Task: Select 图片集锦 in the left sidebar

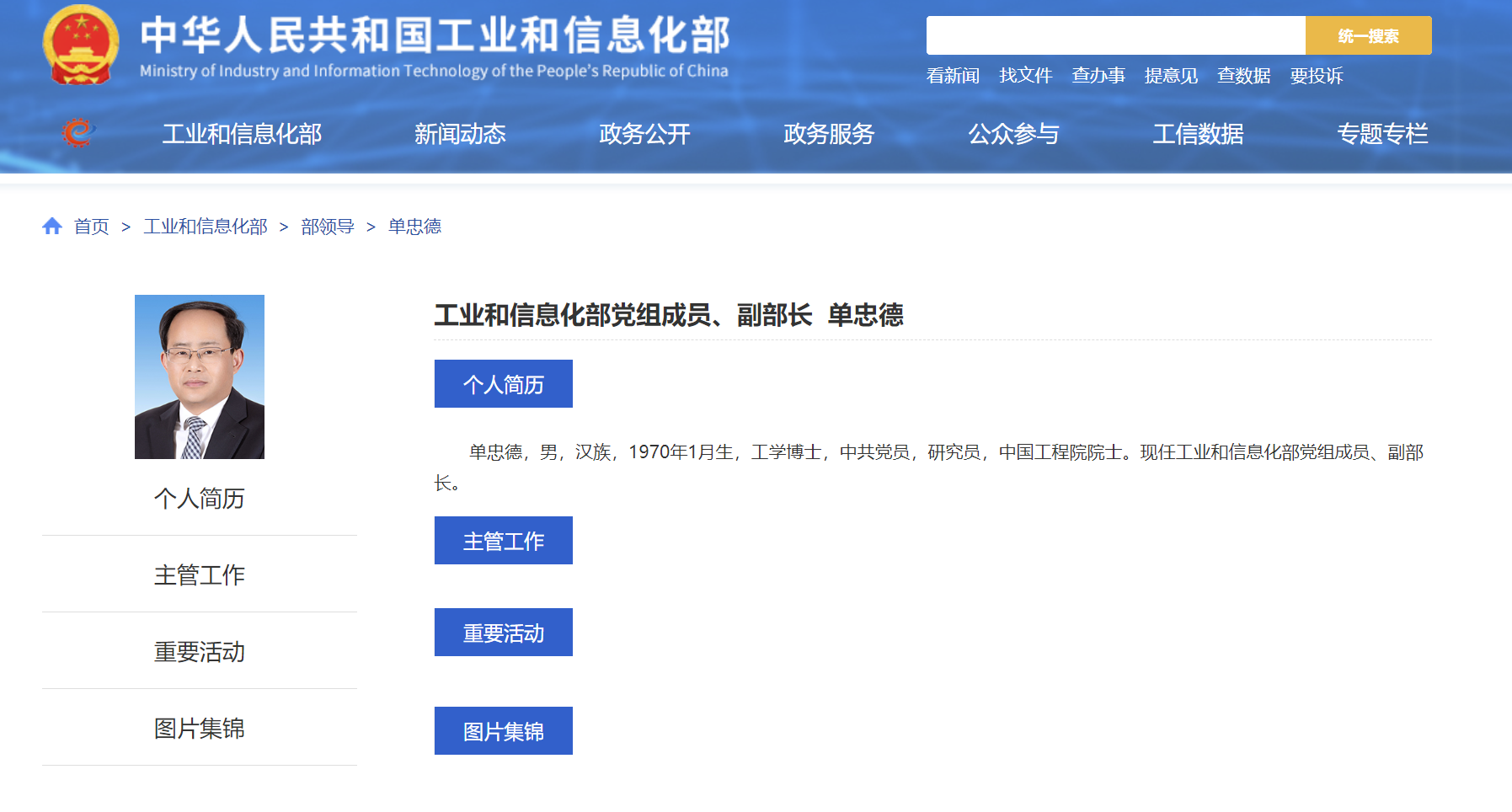Action: pos(200,728)
